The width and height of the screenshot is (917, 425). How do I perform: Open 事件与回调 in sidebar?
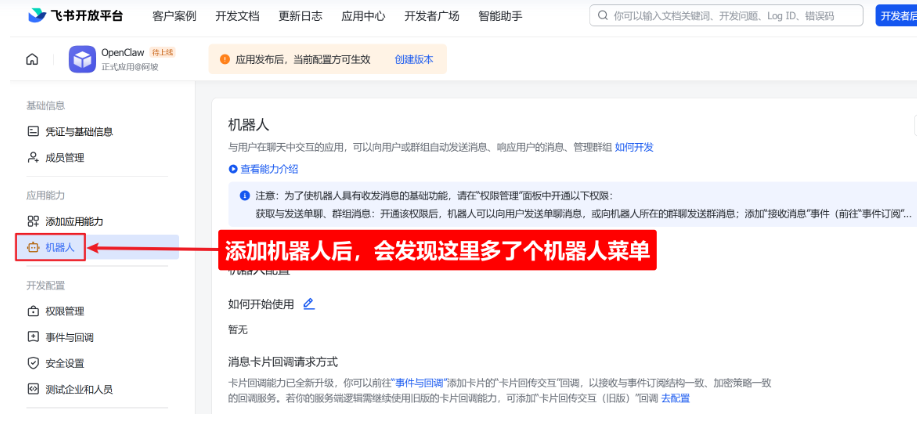(69, 337)
